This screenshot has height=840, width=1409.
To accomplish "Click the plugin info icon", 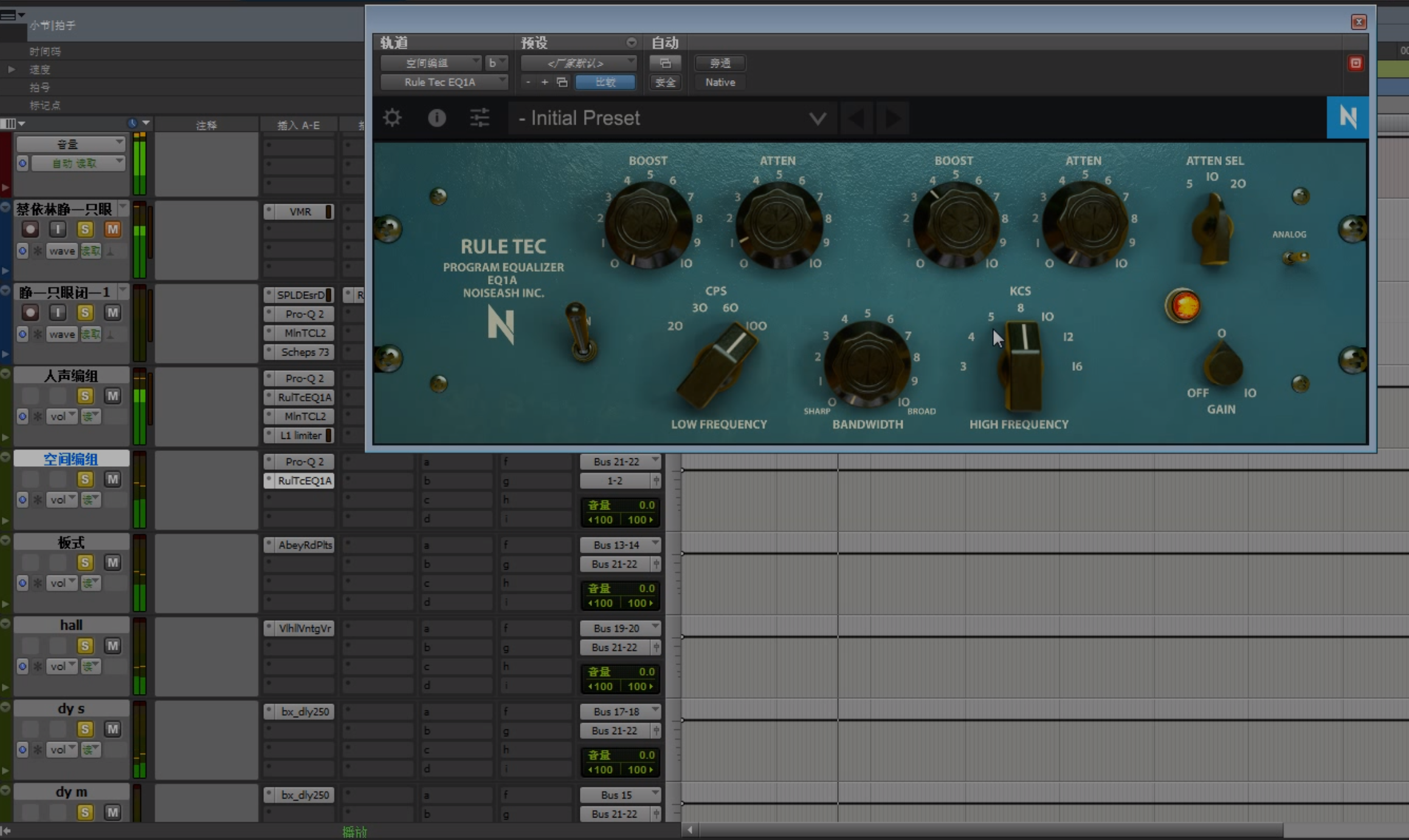I will pyautogui.click(x=437, y=117).
